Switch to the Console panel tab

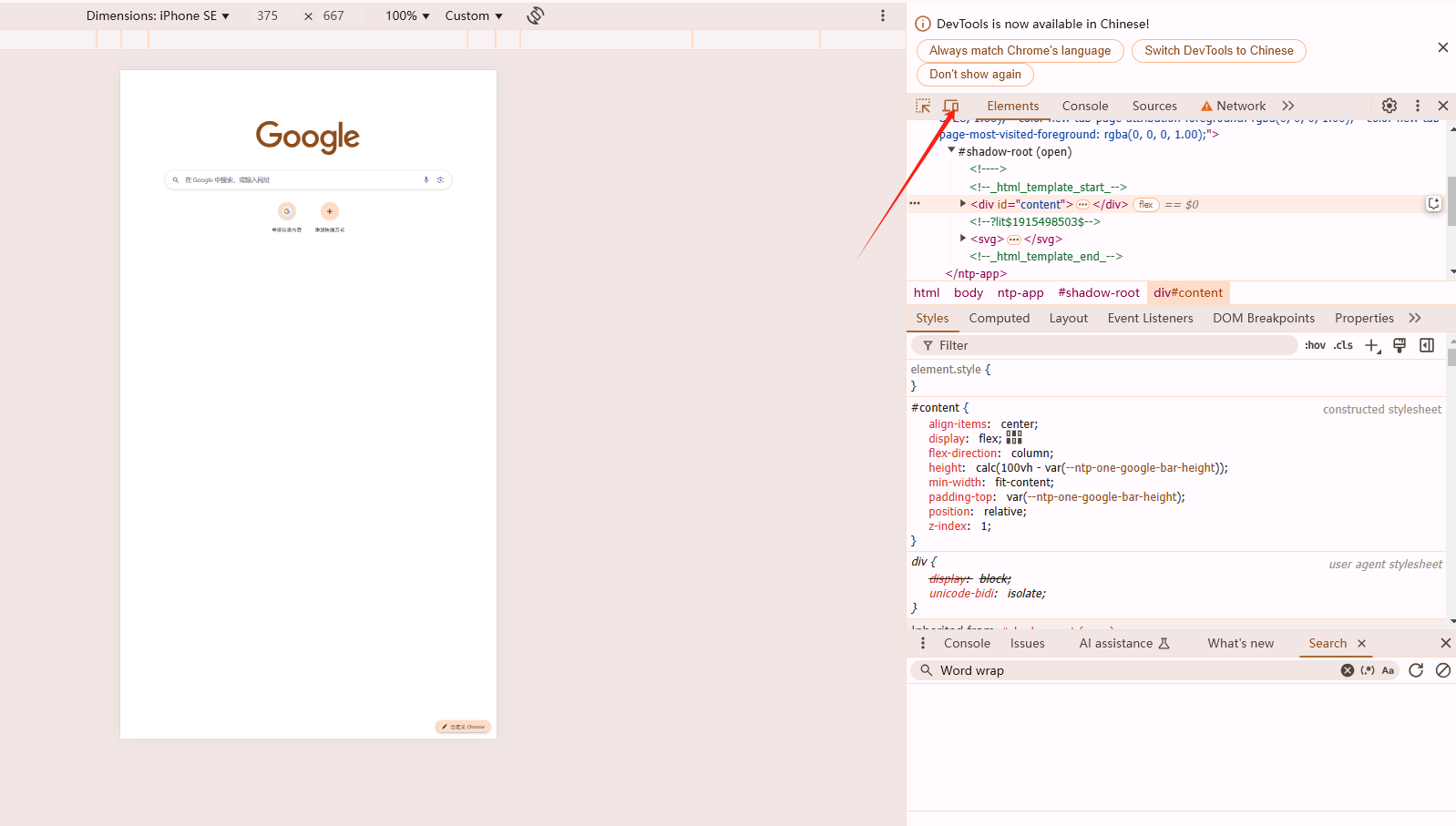[x=1085, y=106]
